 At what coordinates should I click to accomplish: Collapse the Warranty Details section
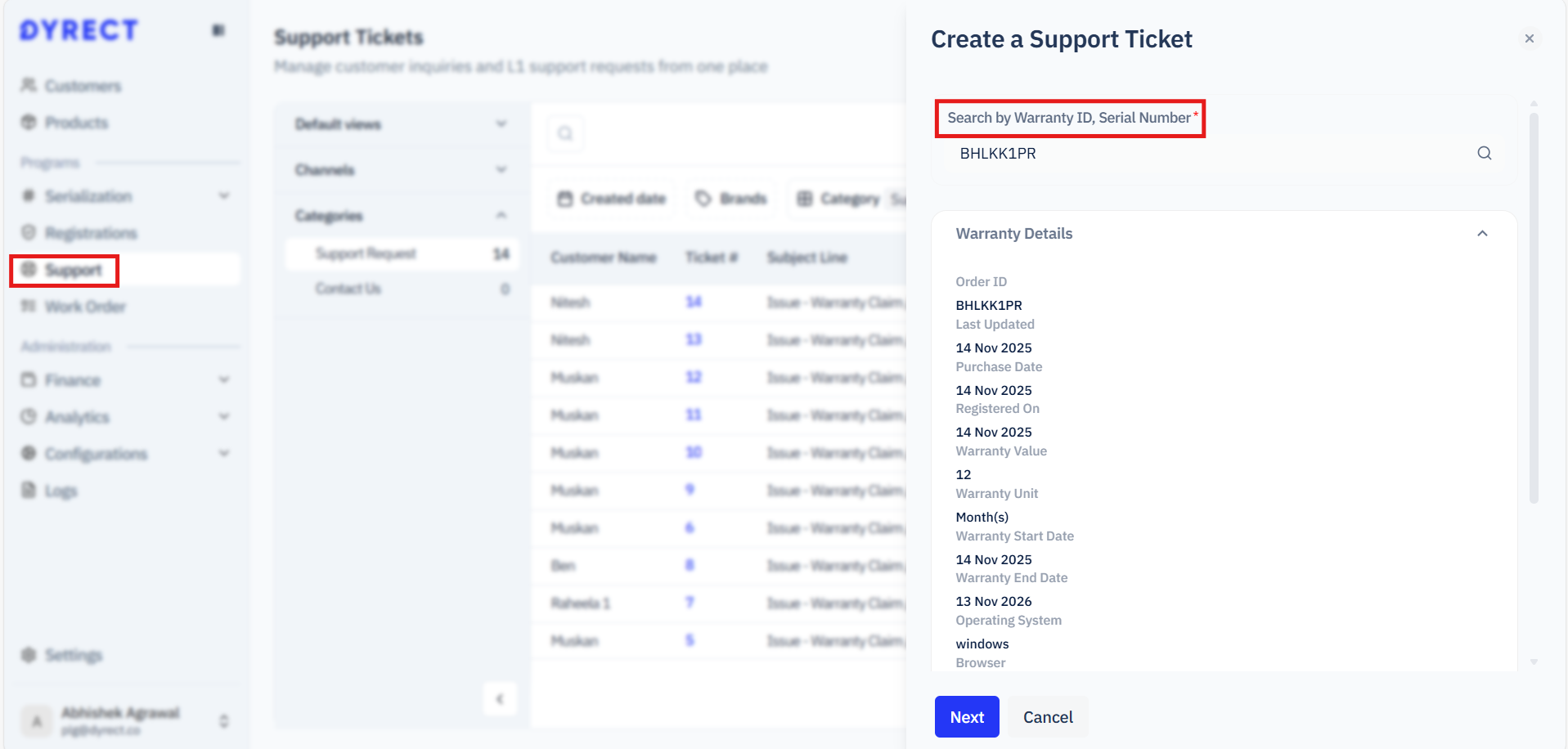(x=1481, y=234)
